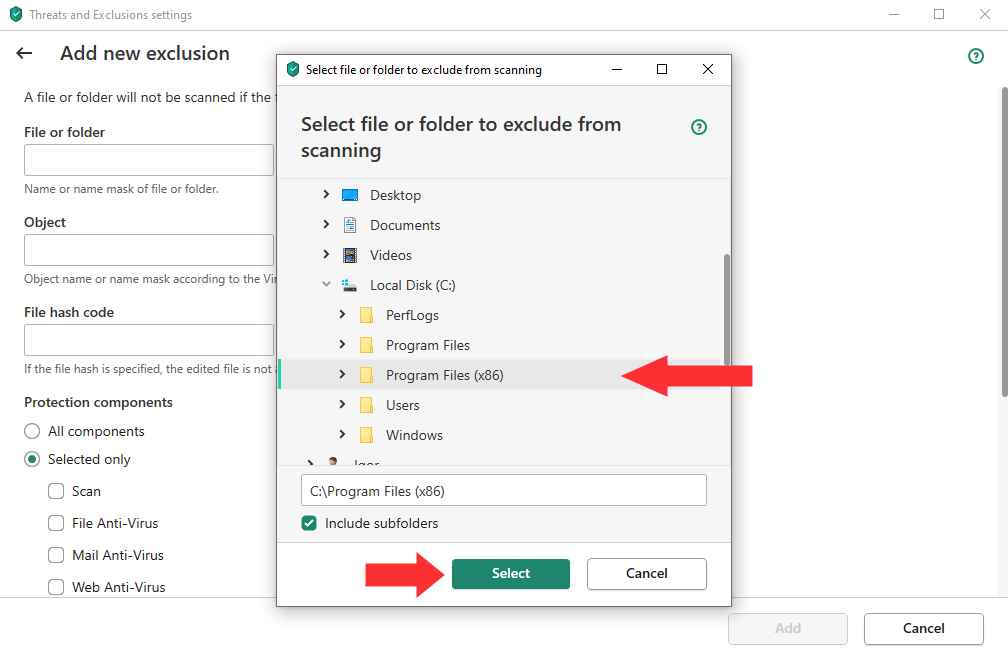Click the Program Files (x86) folder icon

[x=366, y=376]
